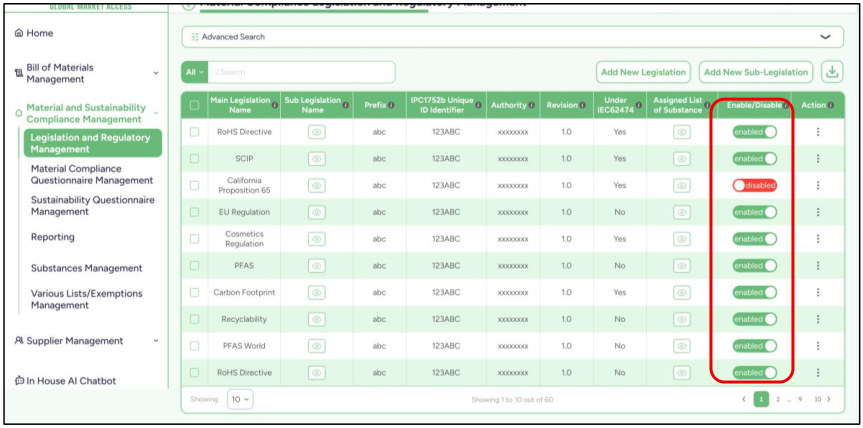Image resolution: width=863 pixels, height=428 pixels.
Task: Open action menu dots for EU Regulation row
Action: [x=818, y=212]
